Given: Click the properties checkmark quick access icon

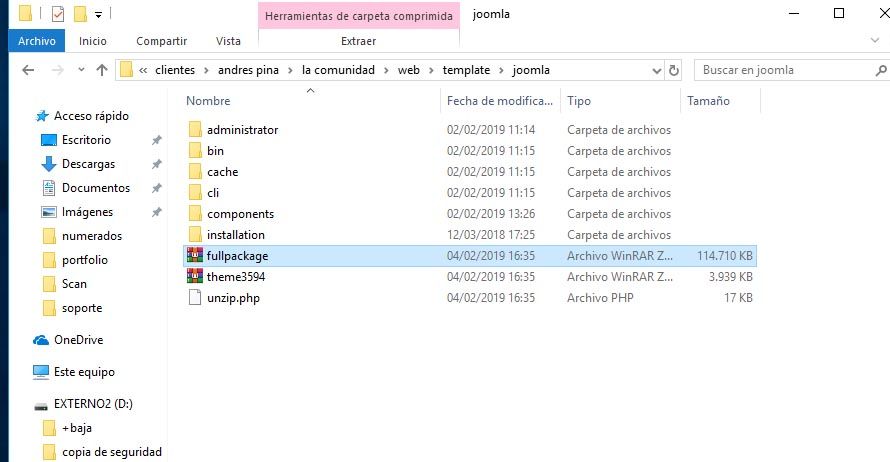Looking at the screenshot, I should click(x=58, y=14).
